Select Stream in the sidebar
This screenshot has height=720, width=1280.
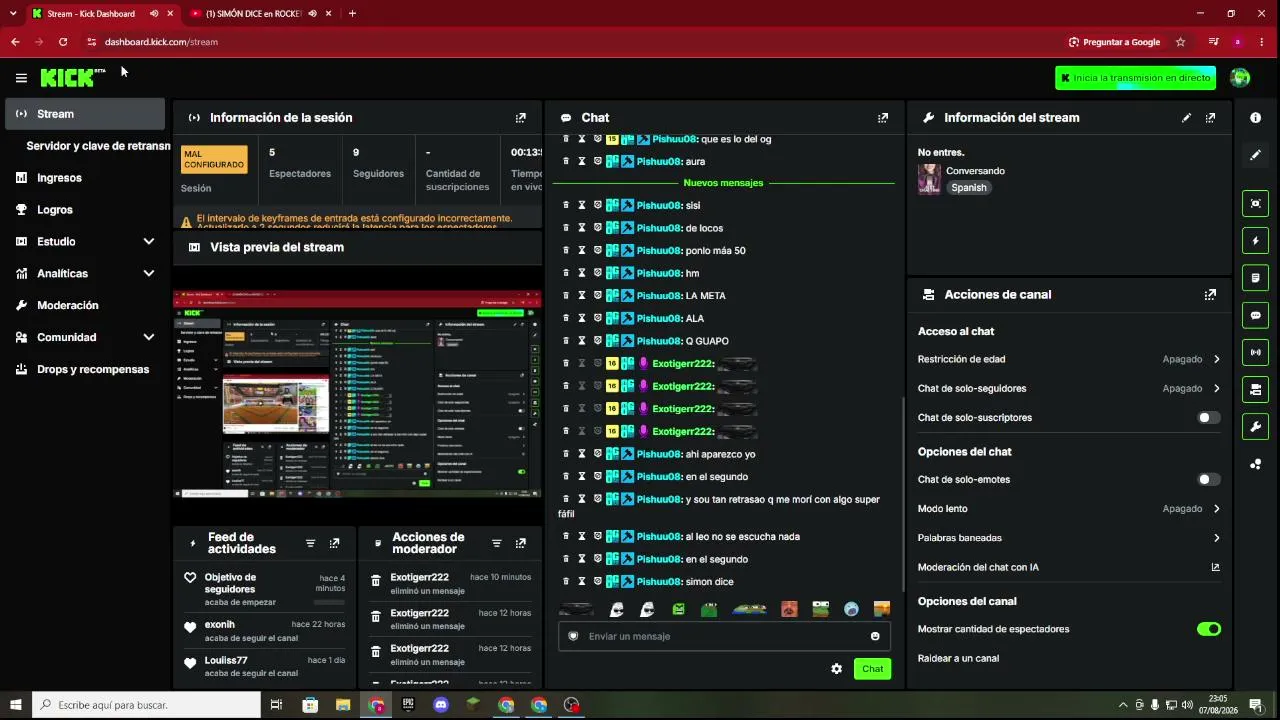point(86,114)
